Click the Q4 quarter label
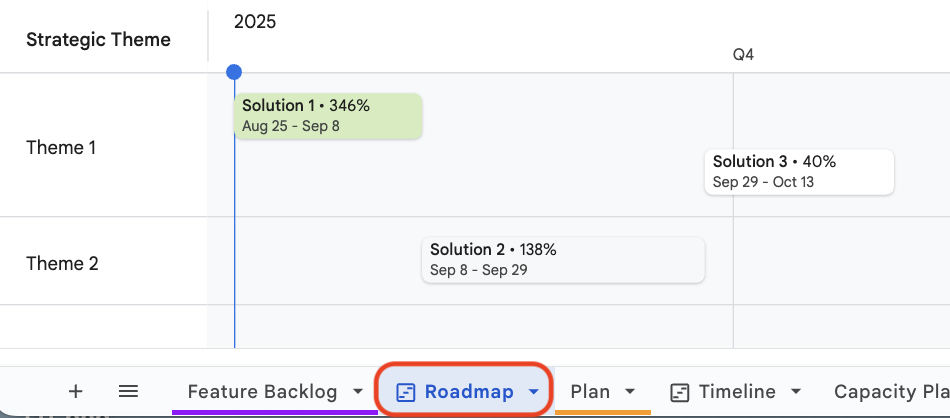Screen dimensions: 950x418 coord(743,54)
